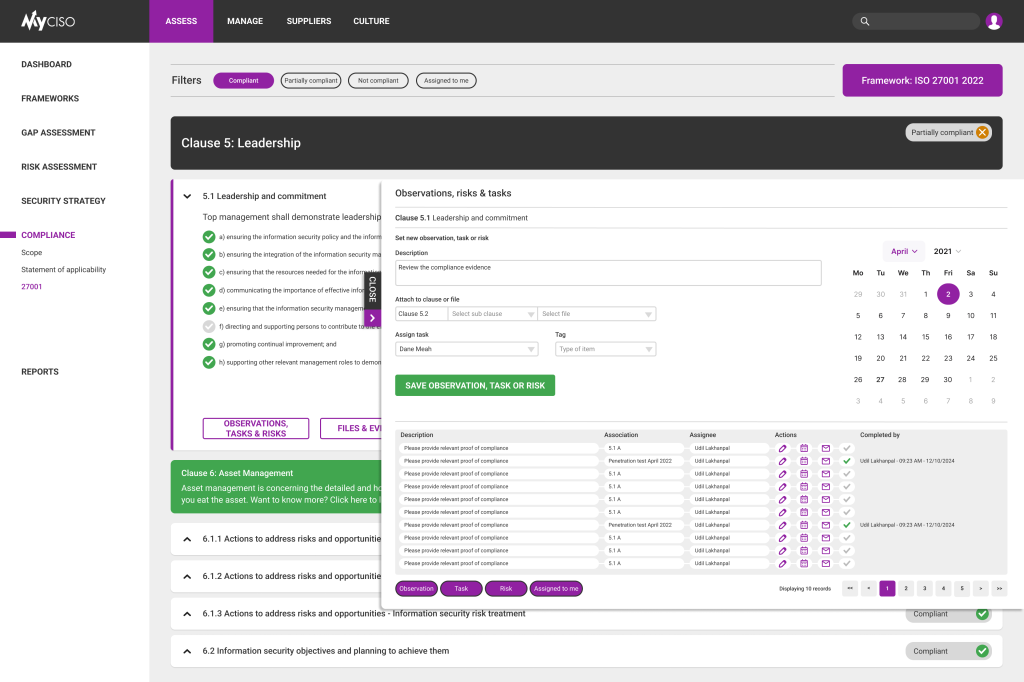
Task: Click SAVE OBSERVATION, TASK OR RISK
Action: click(474, 384)
